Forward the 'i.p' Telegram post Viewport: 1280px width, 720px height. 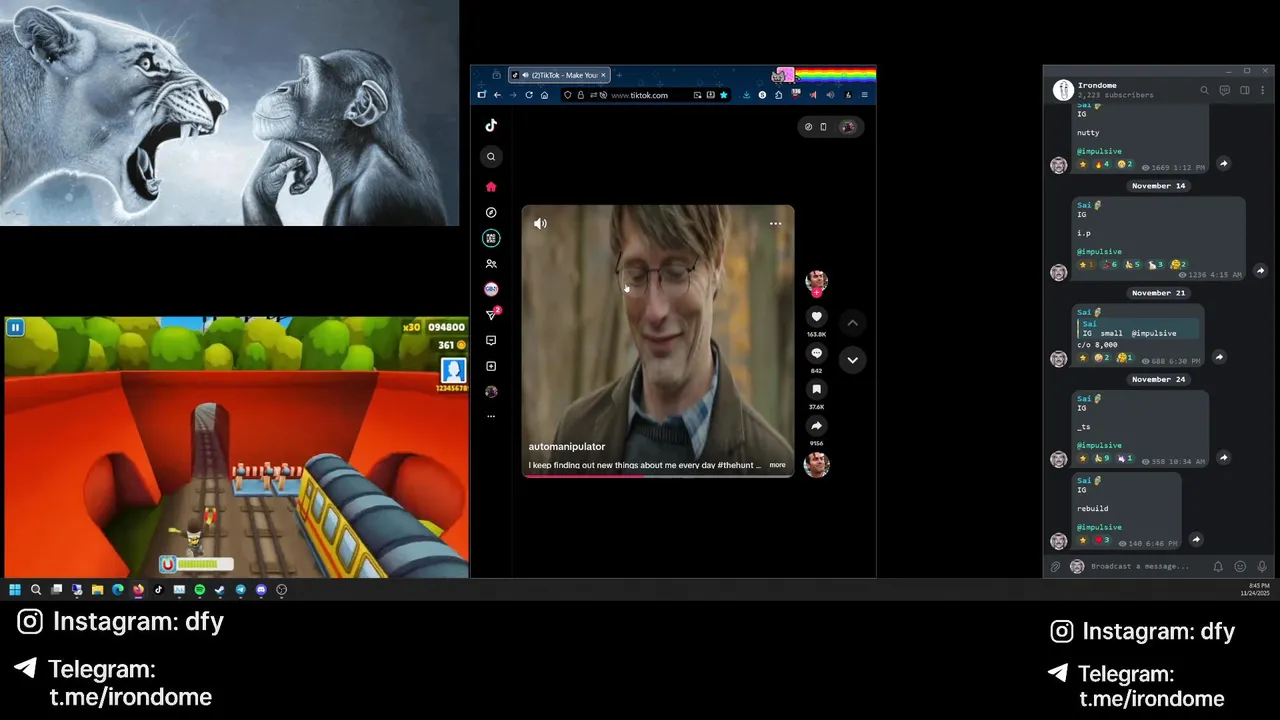[x=1260, y=271]
